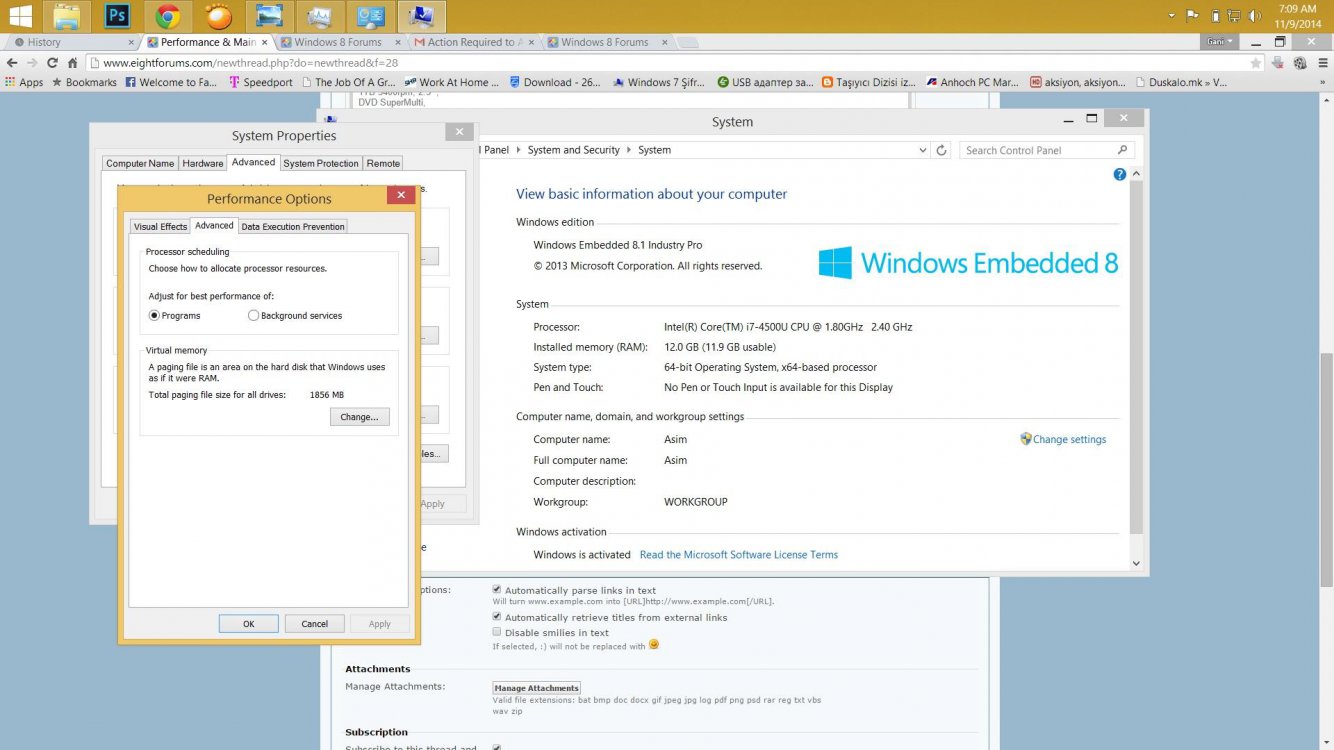This screenshot has height=750, width=1334.
Task: Open the Apps shortcut in bookmarks bar
Action: (24, 82)
